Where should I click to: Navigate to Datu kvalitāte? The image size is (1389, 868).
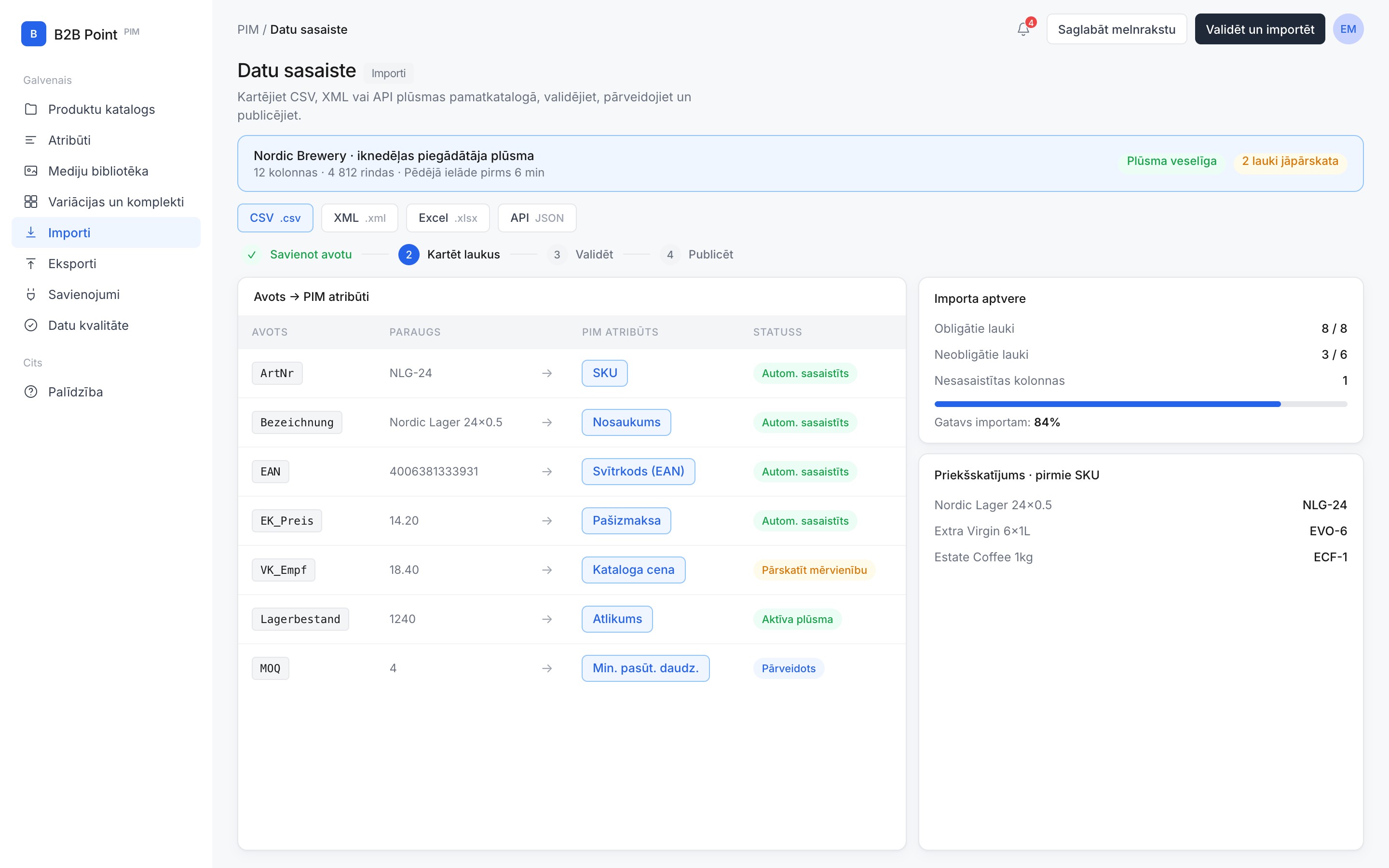(x=106, y=325)
